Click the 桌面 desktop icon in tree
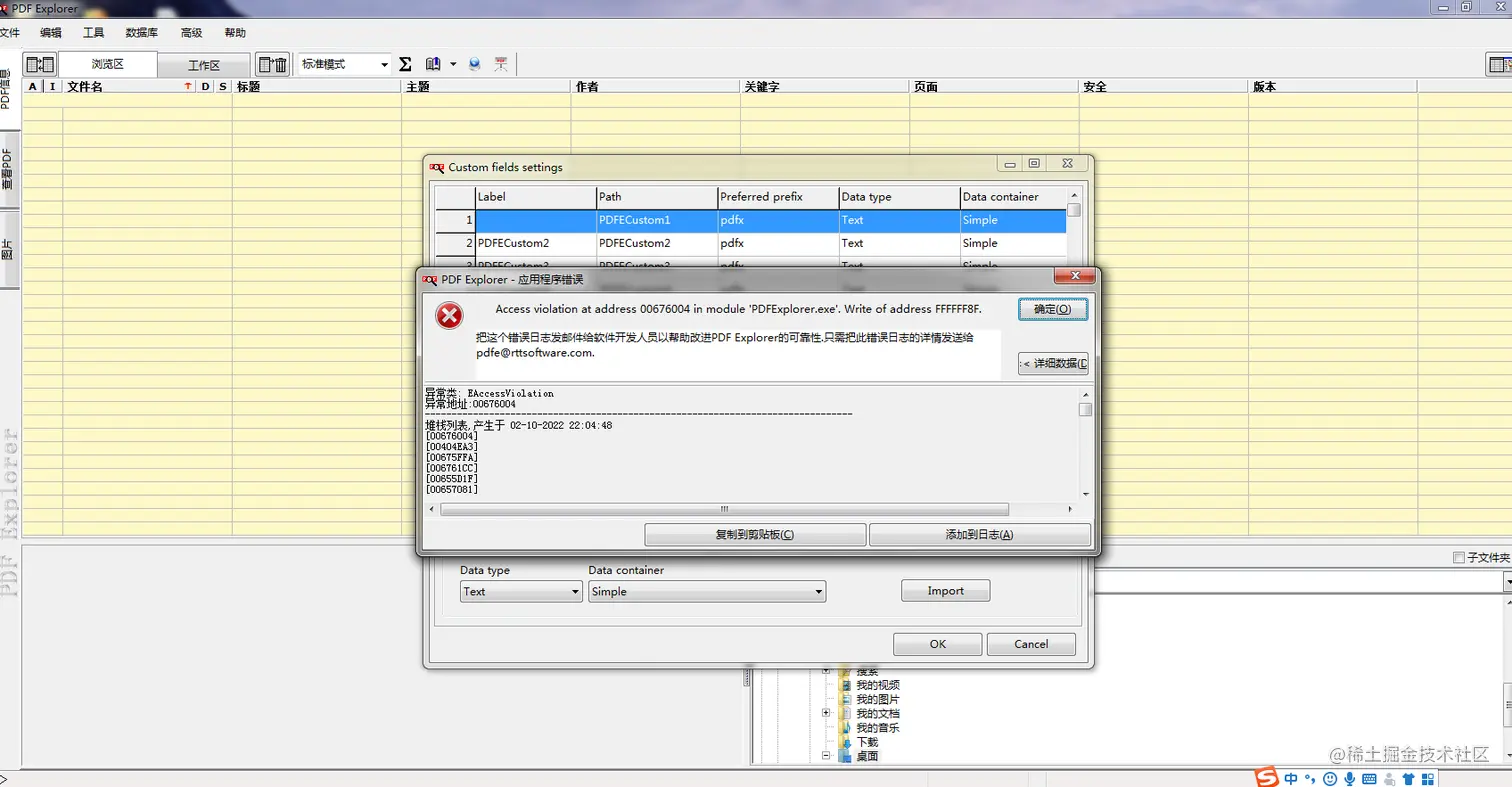This screenshot has width=1512, height=787. click(x=846, y=756)
